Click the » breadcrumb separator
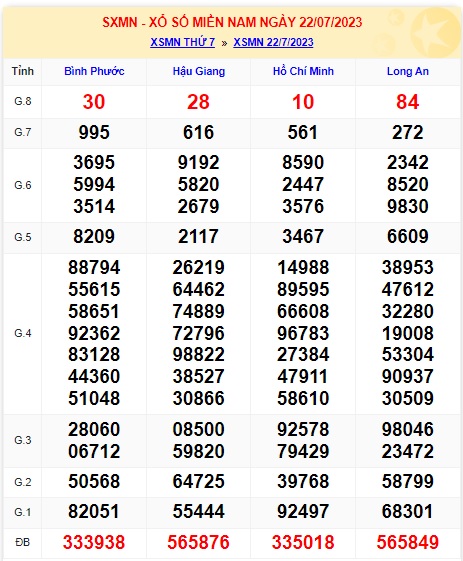The height and width of the screenshot is (561, 463). pyautogui.click(x=224, y=43)
